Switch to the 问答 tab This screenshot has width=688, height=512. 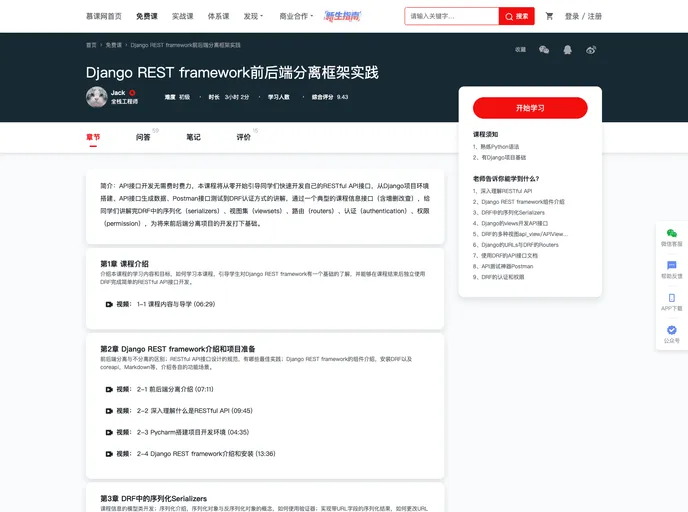tap(143, 137)
